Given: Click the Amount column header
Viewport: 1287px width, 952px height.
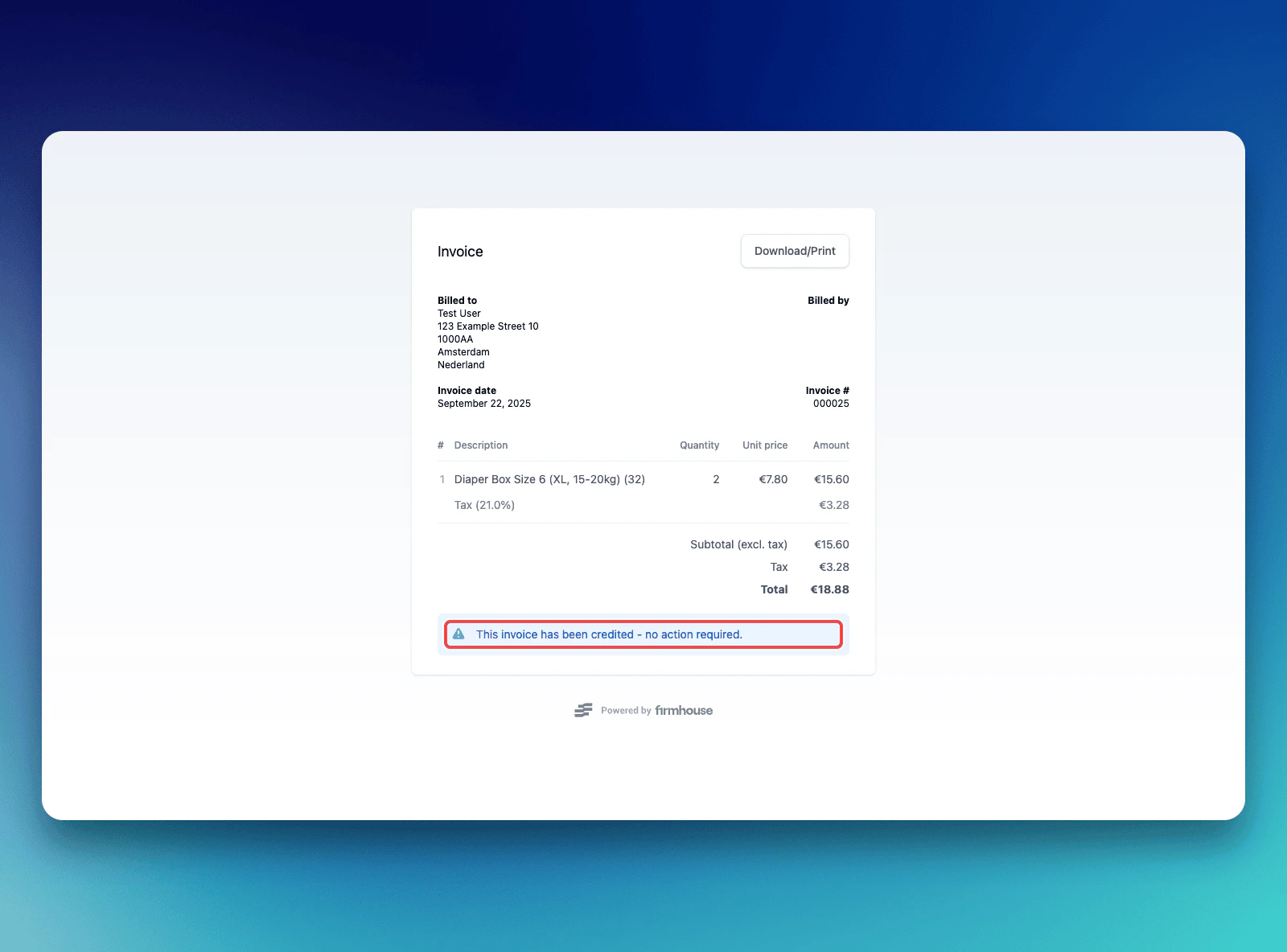Looking at the screenshot, I should [829, 445].
